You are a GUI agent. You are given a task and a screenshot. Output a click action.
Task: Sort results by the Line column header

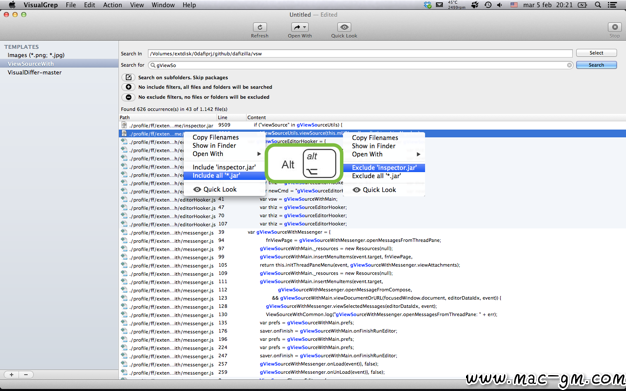(232, 117)
